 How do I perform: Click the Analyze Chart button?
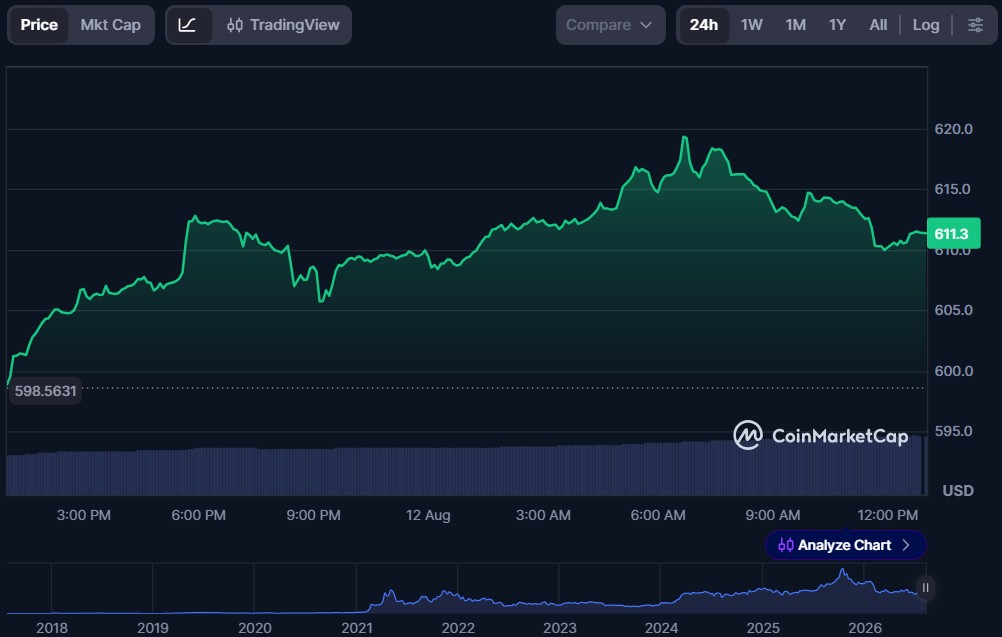[845, 545]
